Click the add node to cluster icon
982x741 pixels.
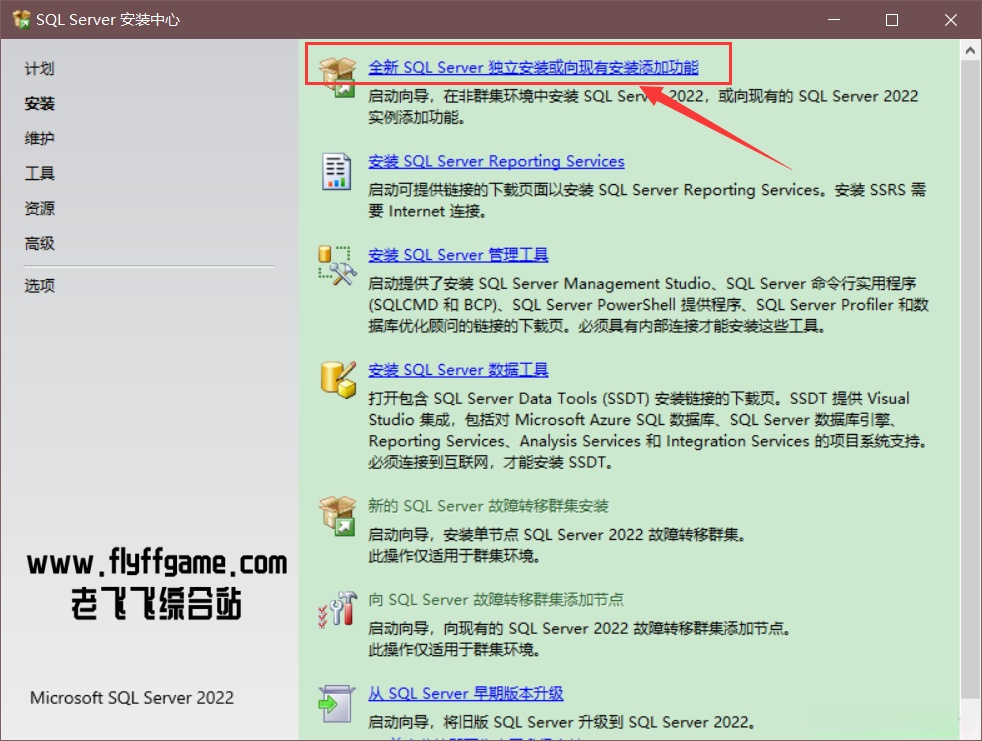click(338, 609)
